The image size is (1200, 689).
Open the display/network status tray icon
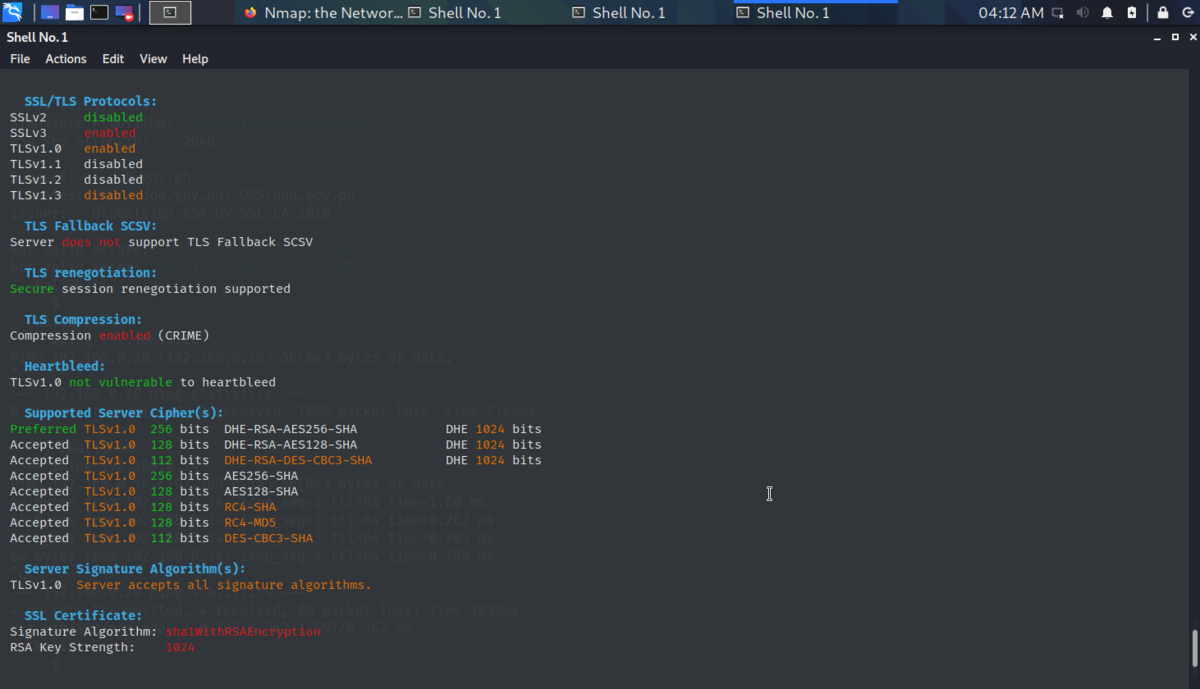(x=1059, y=13)
